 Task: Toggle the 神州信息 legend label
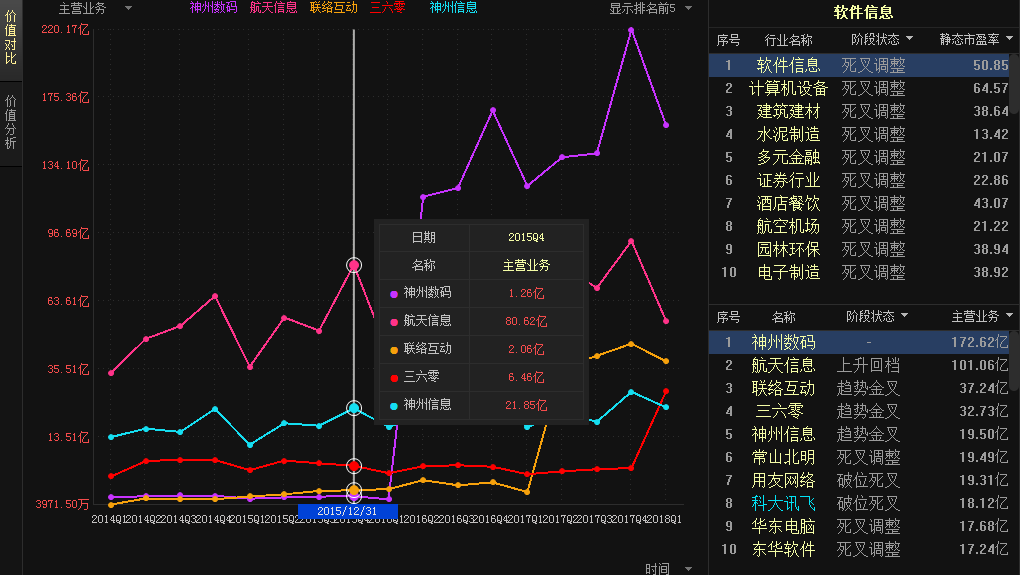(453, 8)
